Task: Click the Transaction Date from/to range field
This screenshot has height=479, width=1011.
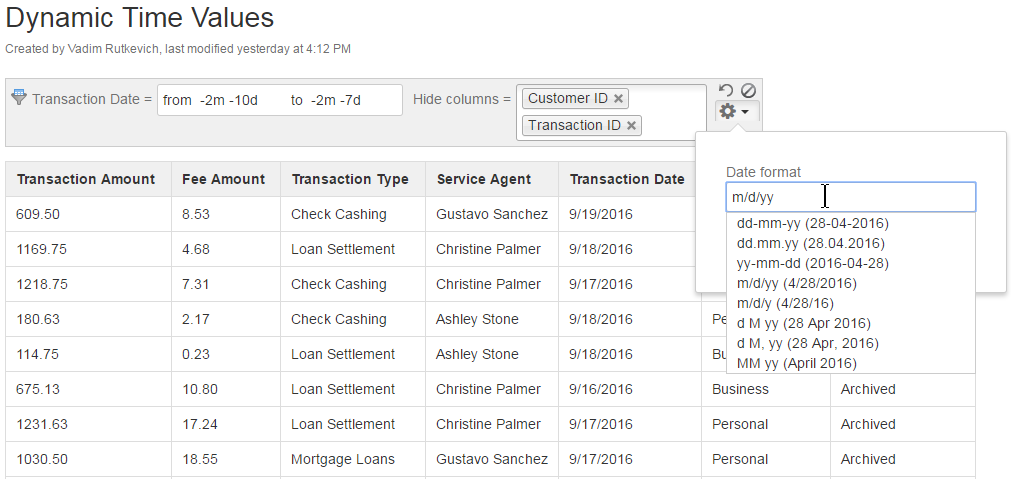Action: pos(279,100)
